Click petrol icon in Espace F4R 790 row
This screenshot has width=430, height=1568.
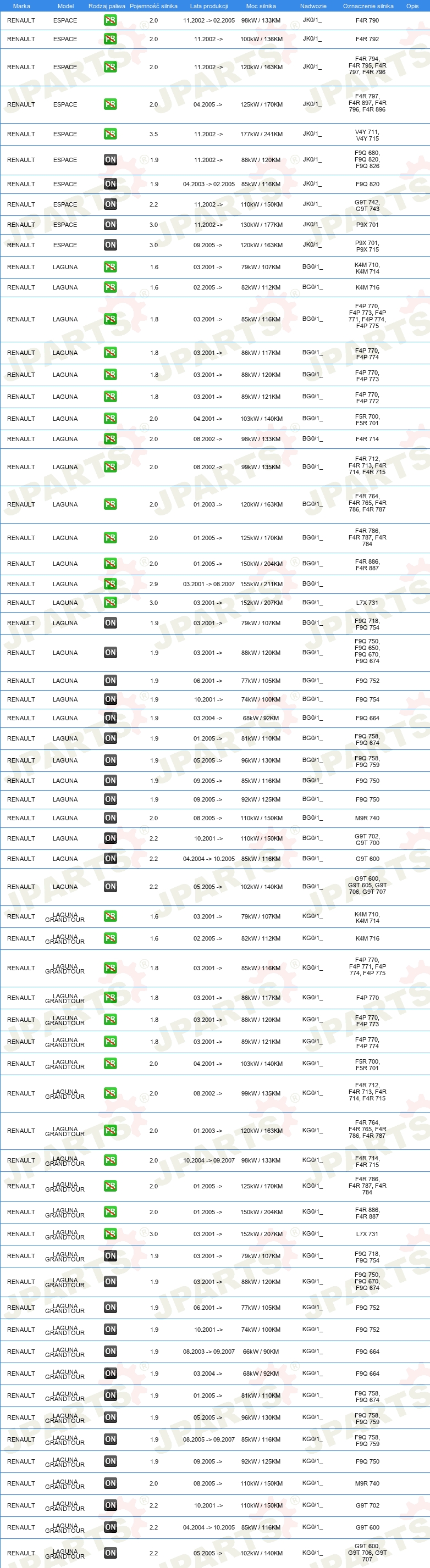coord(110,20)
